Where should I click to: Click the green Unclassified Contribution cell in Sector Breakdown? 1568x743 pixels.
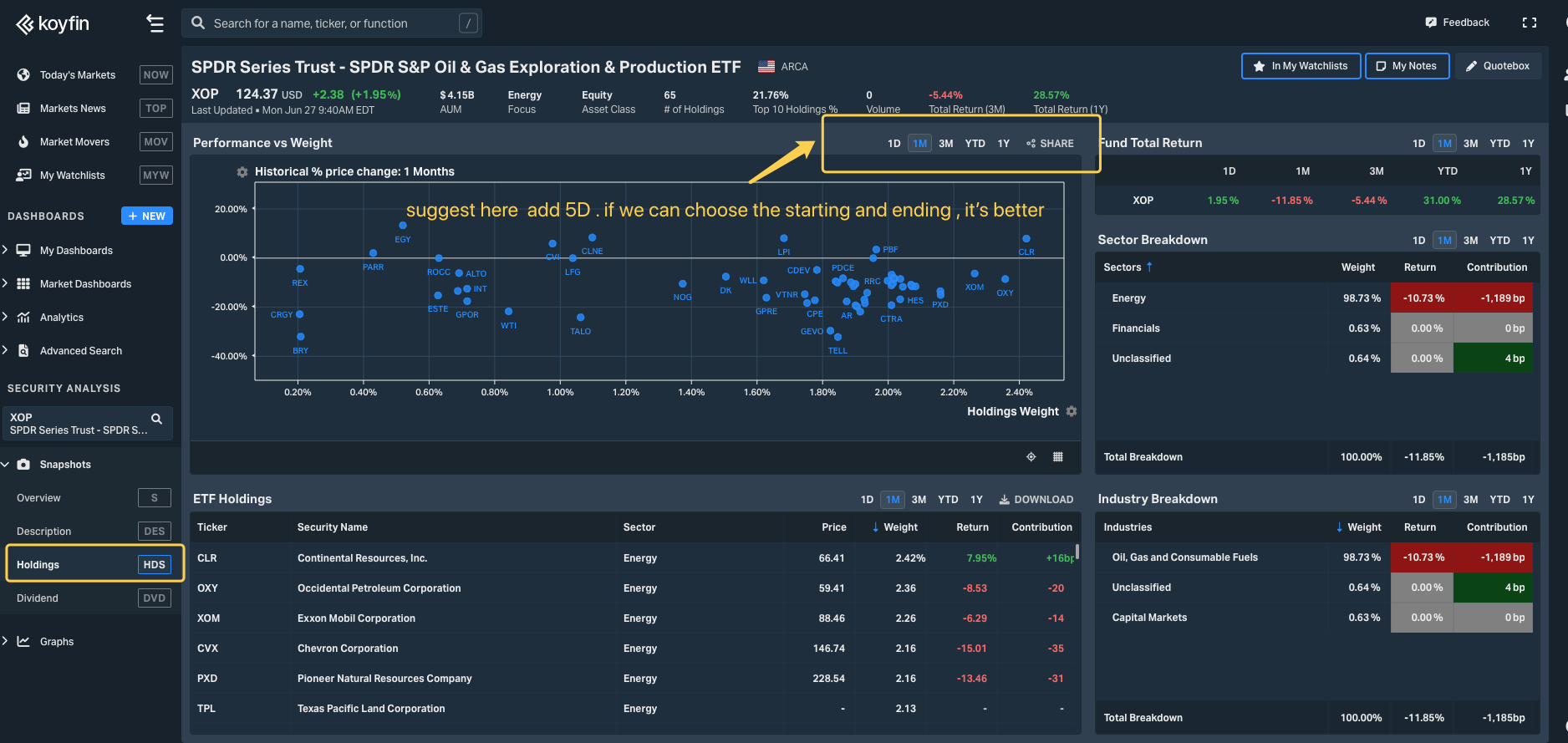click(x=1493, y=359)
